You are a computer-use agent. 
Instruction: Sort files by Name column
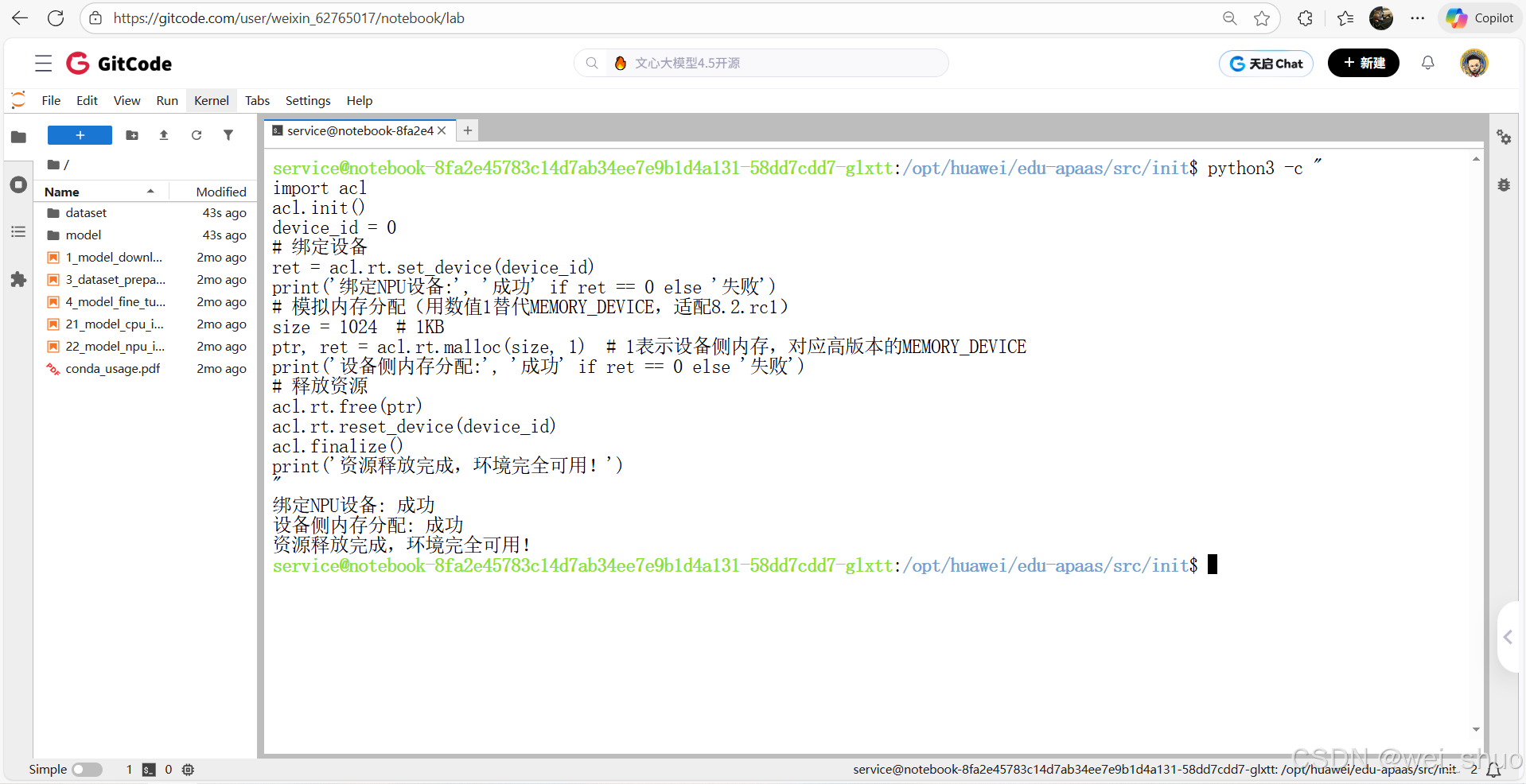point(101,192)
